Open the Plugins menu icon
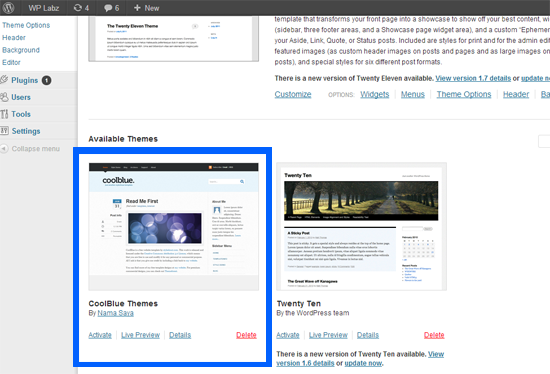Viewport: 550px width, 374px height. tap(4, 80)
